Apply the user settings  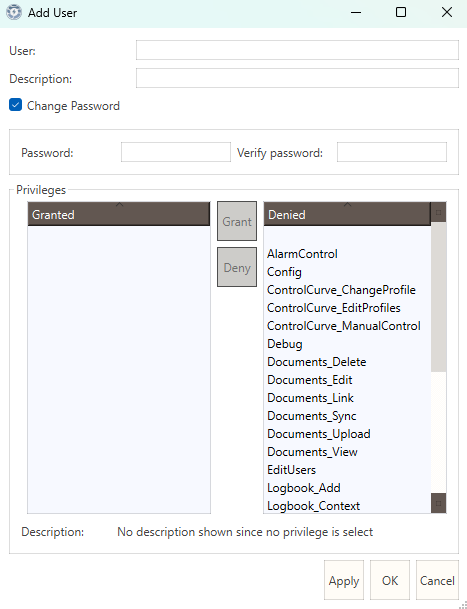pos(344,580)
